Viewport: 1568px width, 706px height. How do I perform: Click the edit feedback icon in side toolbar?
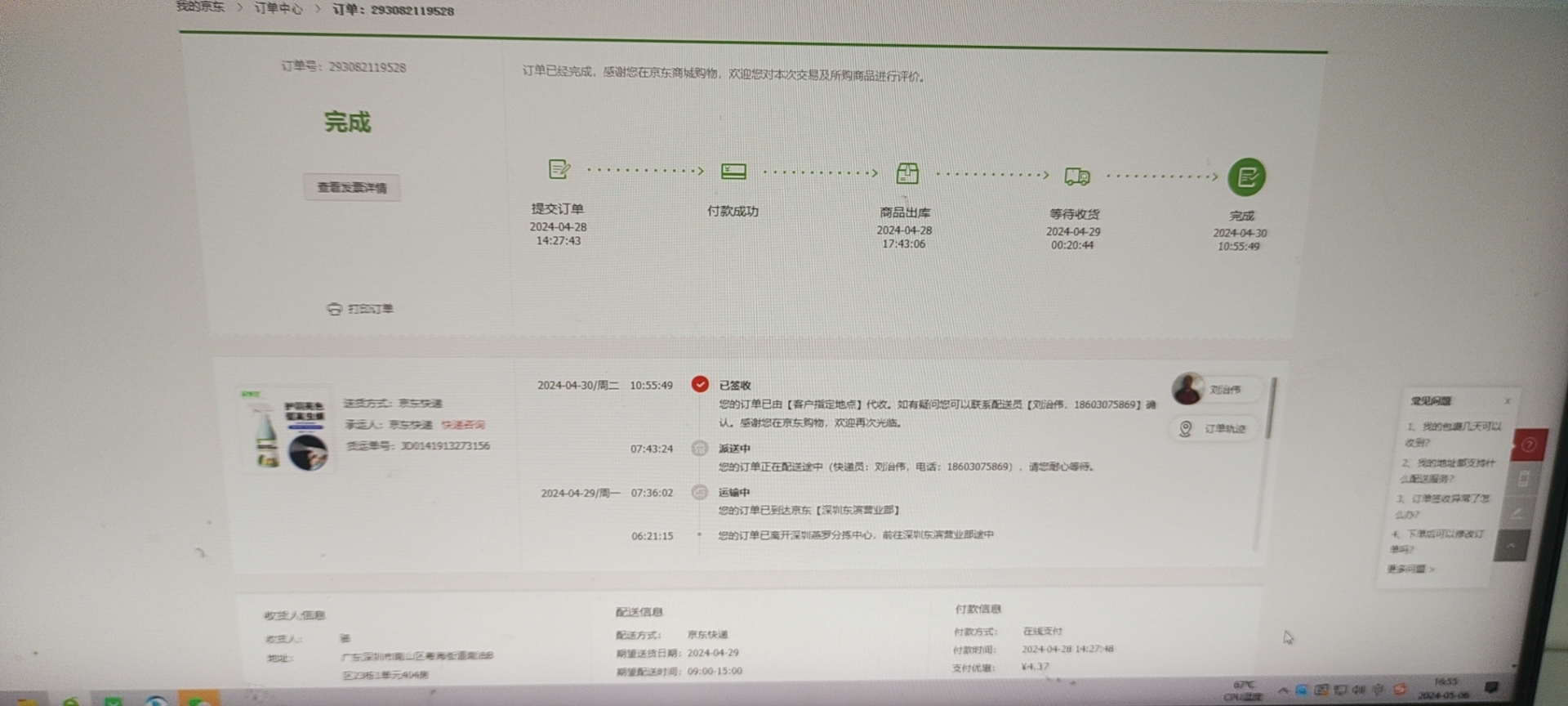[1517, 513]
